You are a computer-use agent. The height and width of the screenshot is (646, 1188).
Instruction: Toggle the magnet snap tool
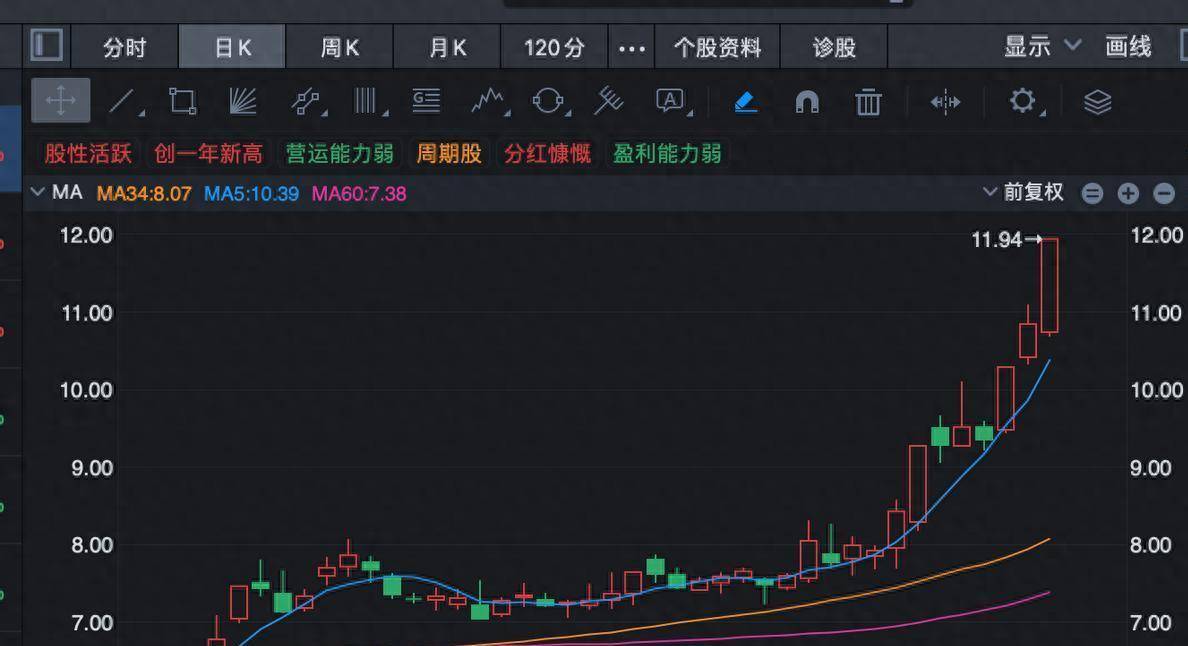pos(807,101)
